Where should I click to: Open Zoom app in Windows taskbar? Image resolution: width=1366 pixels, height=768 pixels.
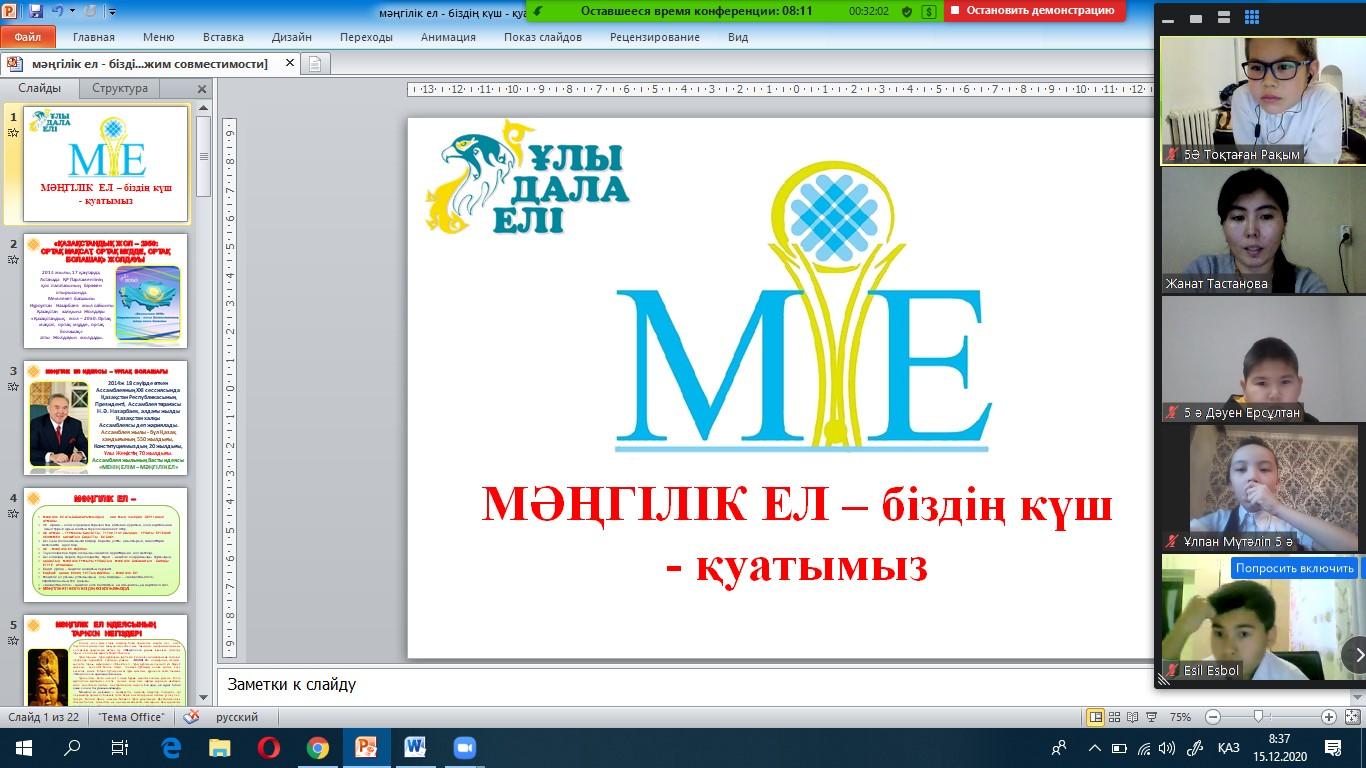pyautogui.click(x=464, y=747)
